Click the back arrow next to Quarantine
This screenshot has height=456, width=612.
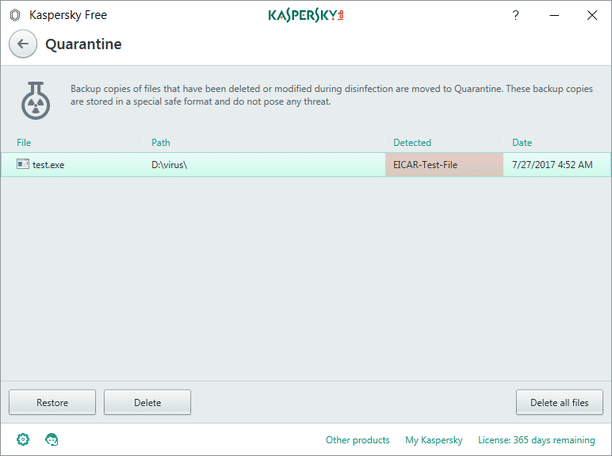[23, 44]
